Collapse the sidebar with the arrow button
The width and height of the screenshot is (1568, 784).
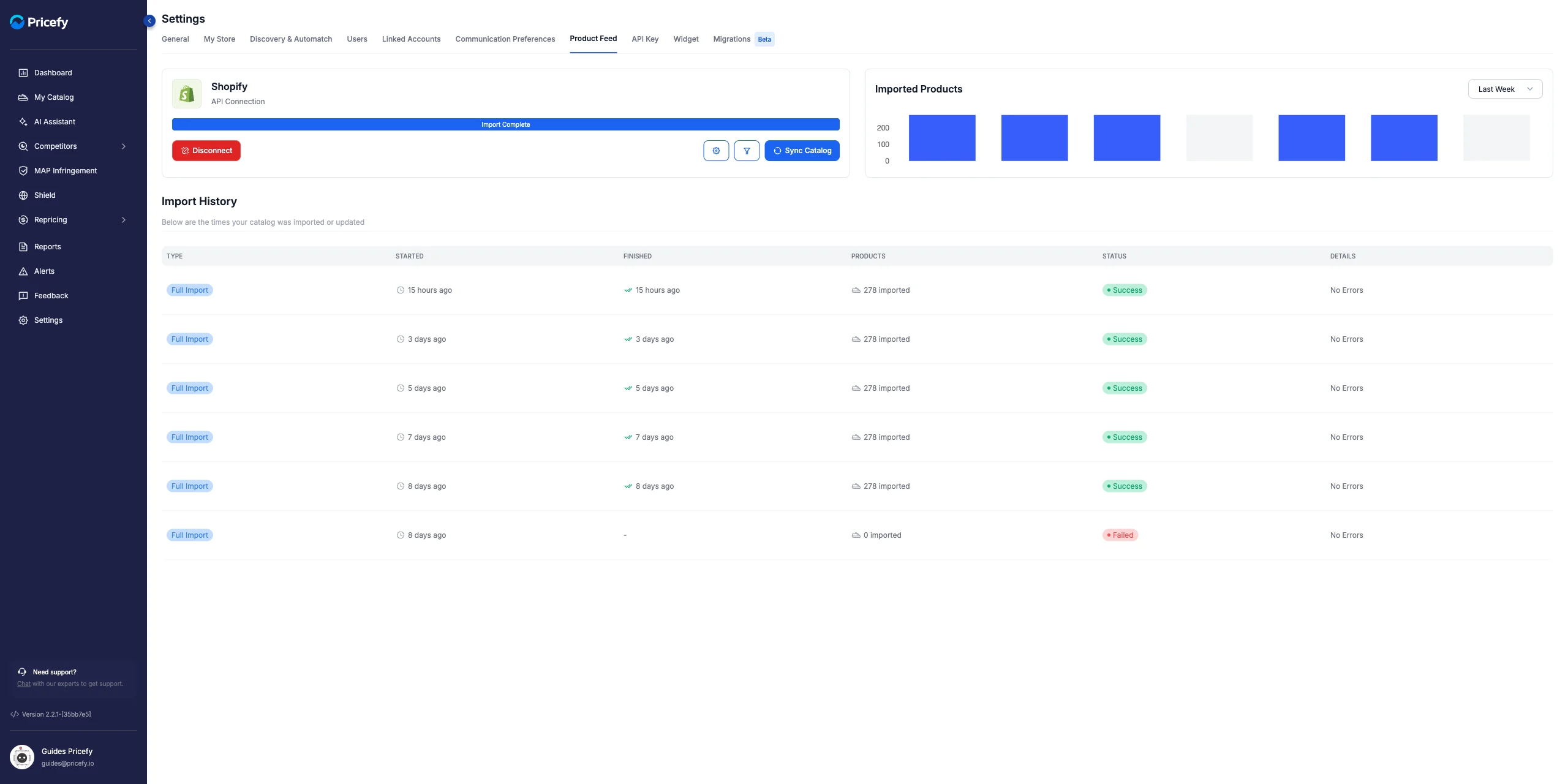pos(149,21)
